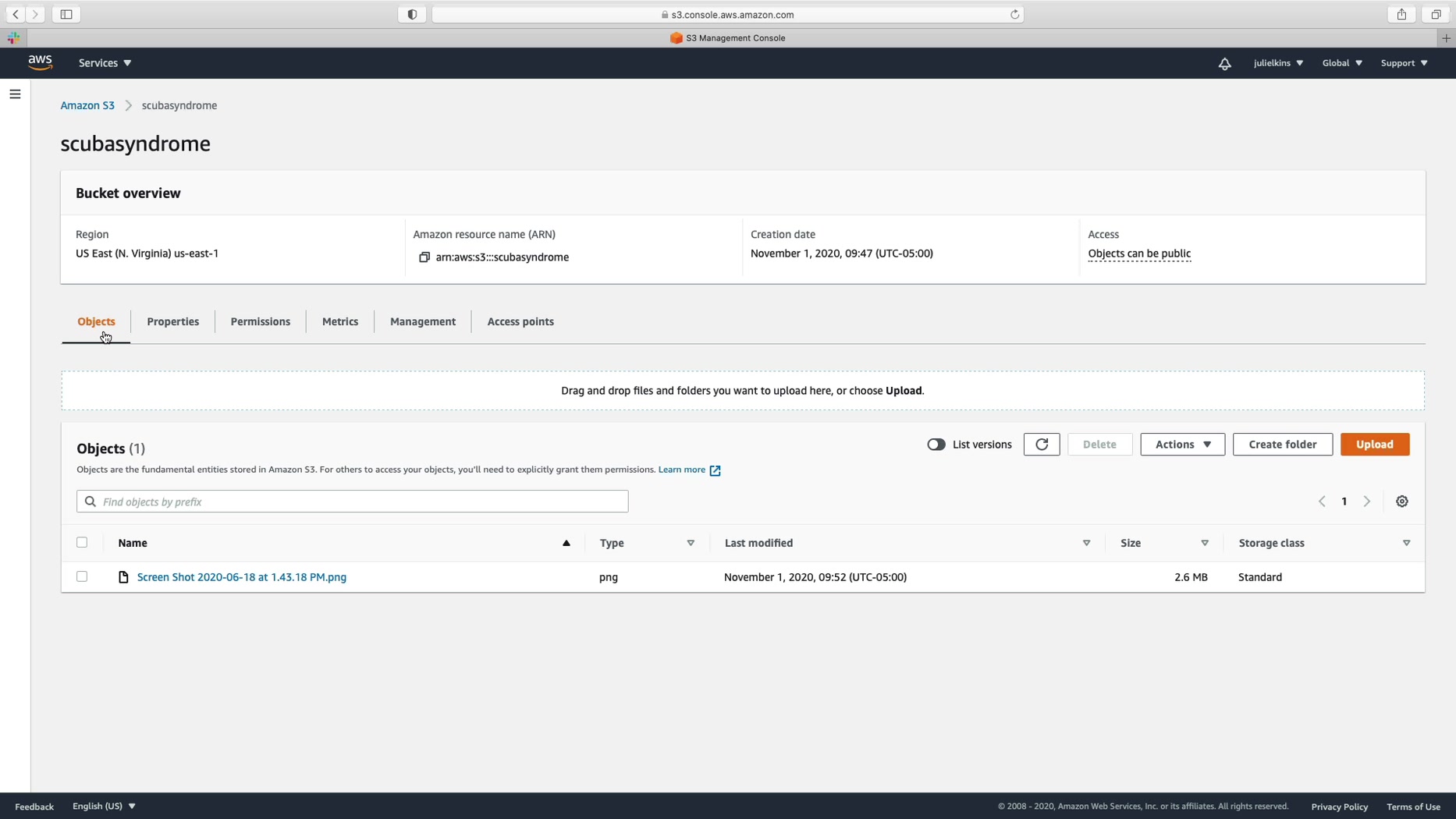The height and width of the screenshot is (819, 1456).
Task: Open the Support dropdown
Action: 1405,63
